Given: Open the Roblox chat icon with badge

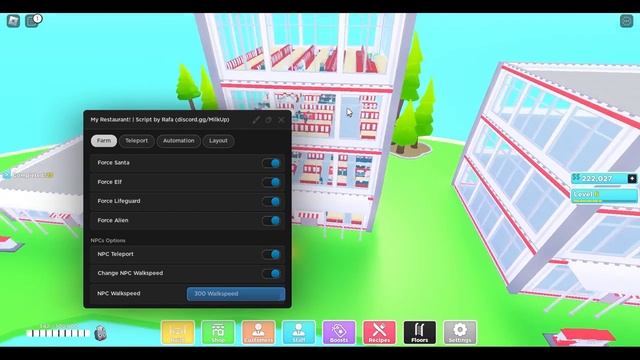Looking at the screenshot, I should [33, 21].
